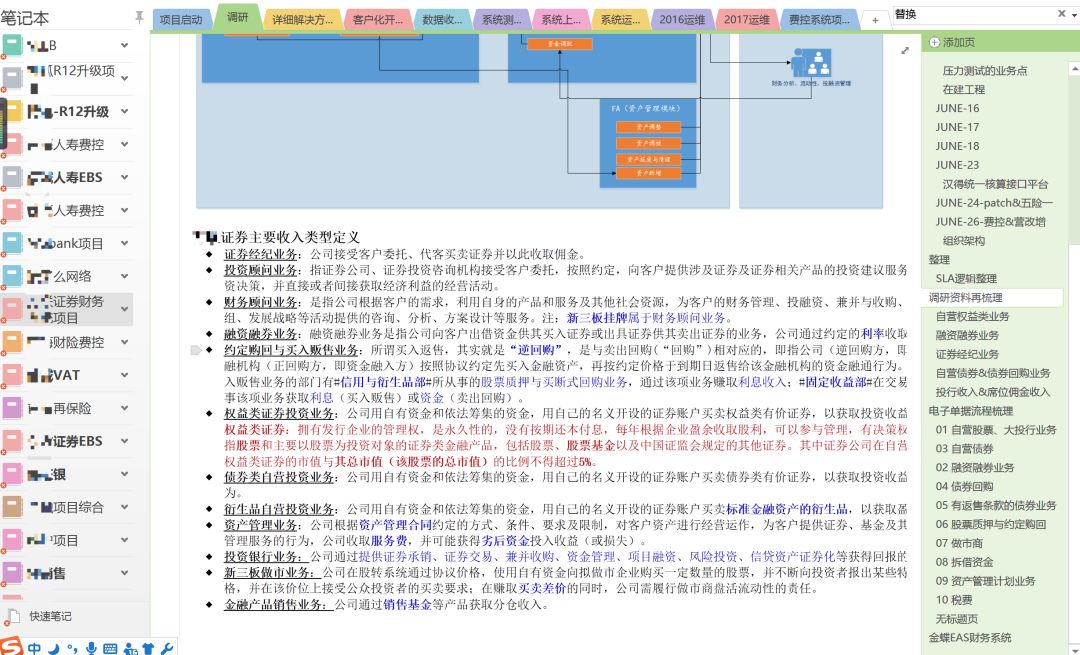Expand the VAT notebook chevron
The width and height of the screenshot is (1080, 655).
point(125,375)
